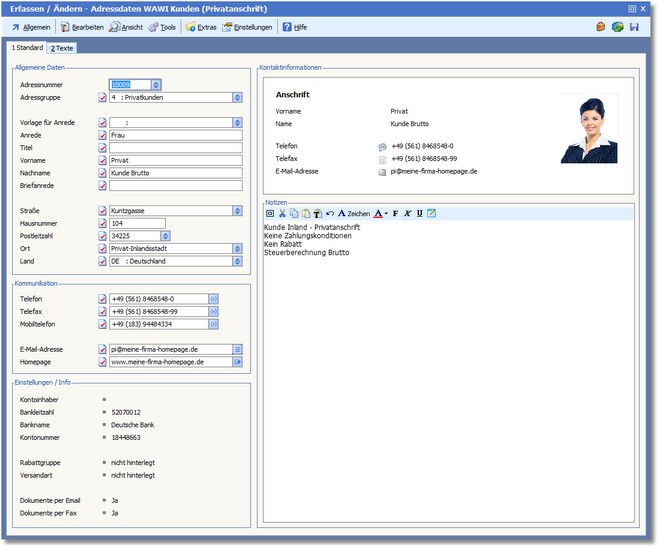Toggle underline formatting in Notizen toolbar
Viewport: 659px width, 548px height.
click(x=419, y=213)
